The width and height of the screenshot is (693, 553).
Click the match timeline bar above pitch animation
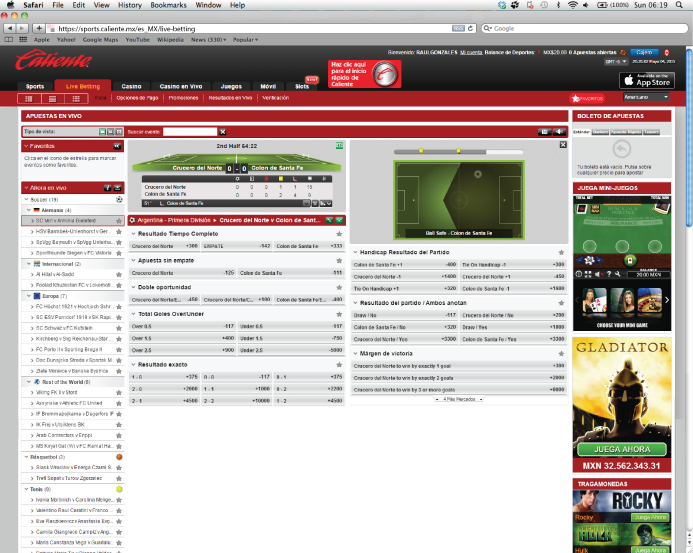[459, 151]
